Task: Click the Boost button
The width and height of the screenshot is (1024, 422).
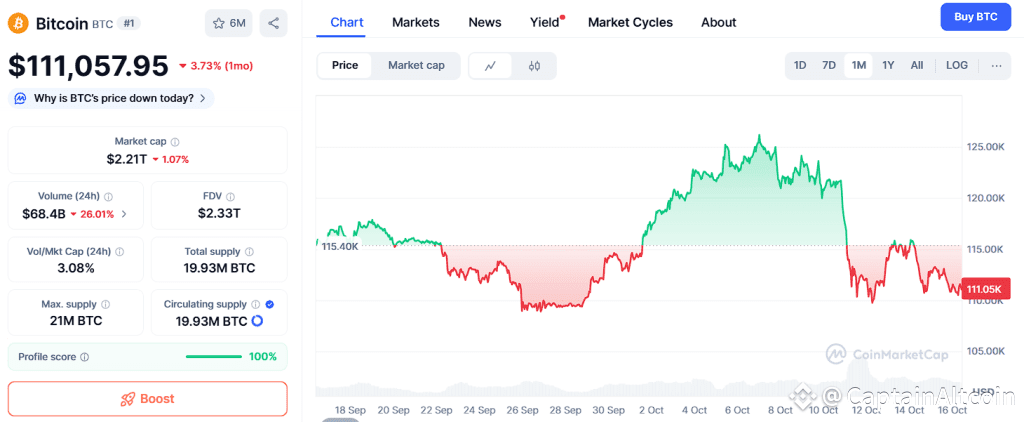Action: coord(147,399)
